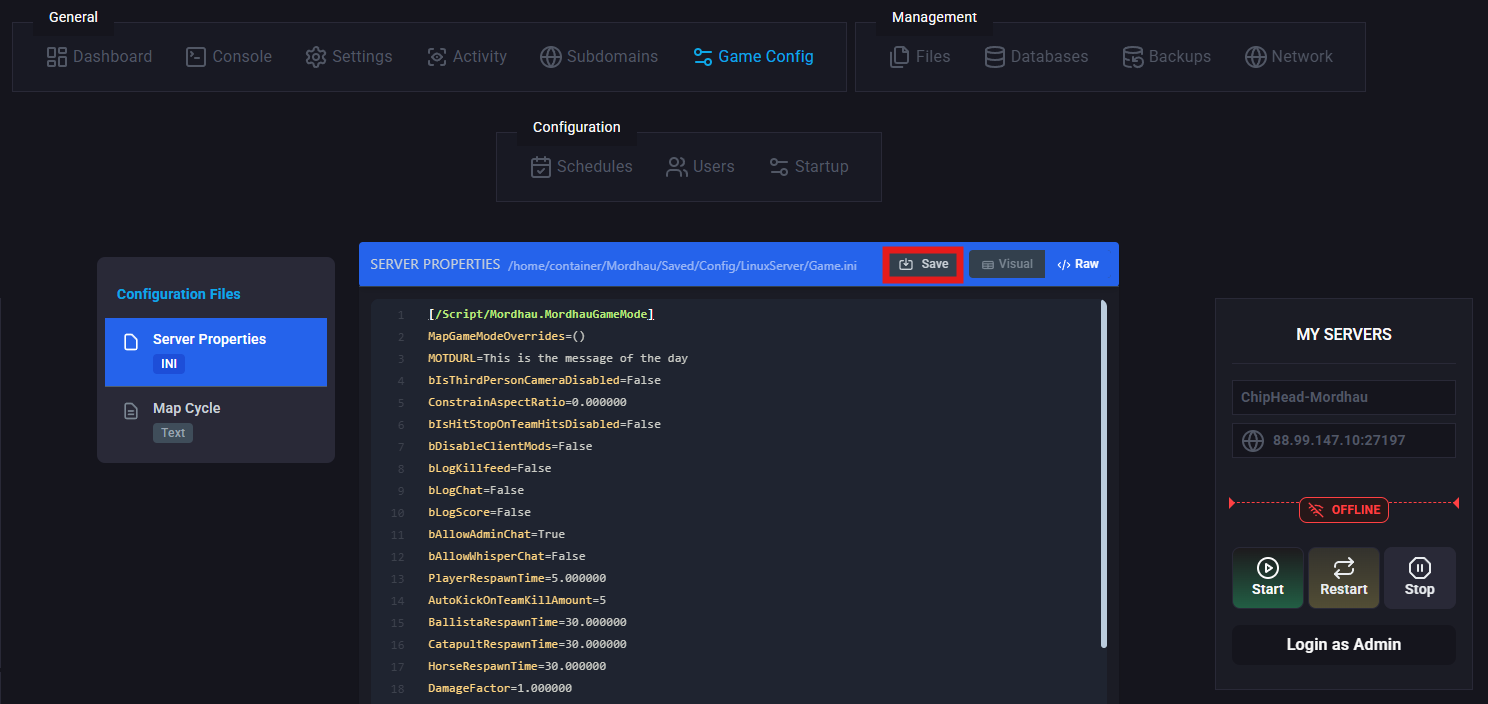Open Subdomains section

pos(599,57)
